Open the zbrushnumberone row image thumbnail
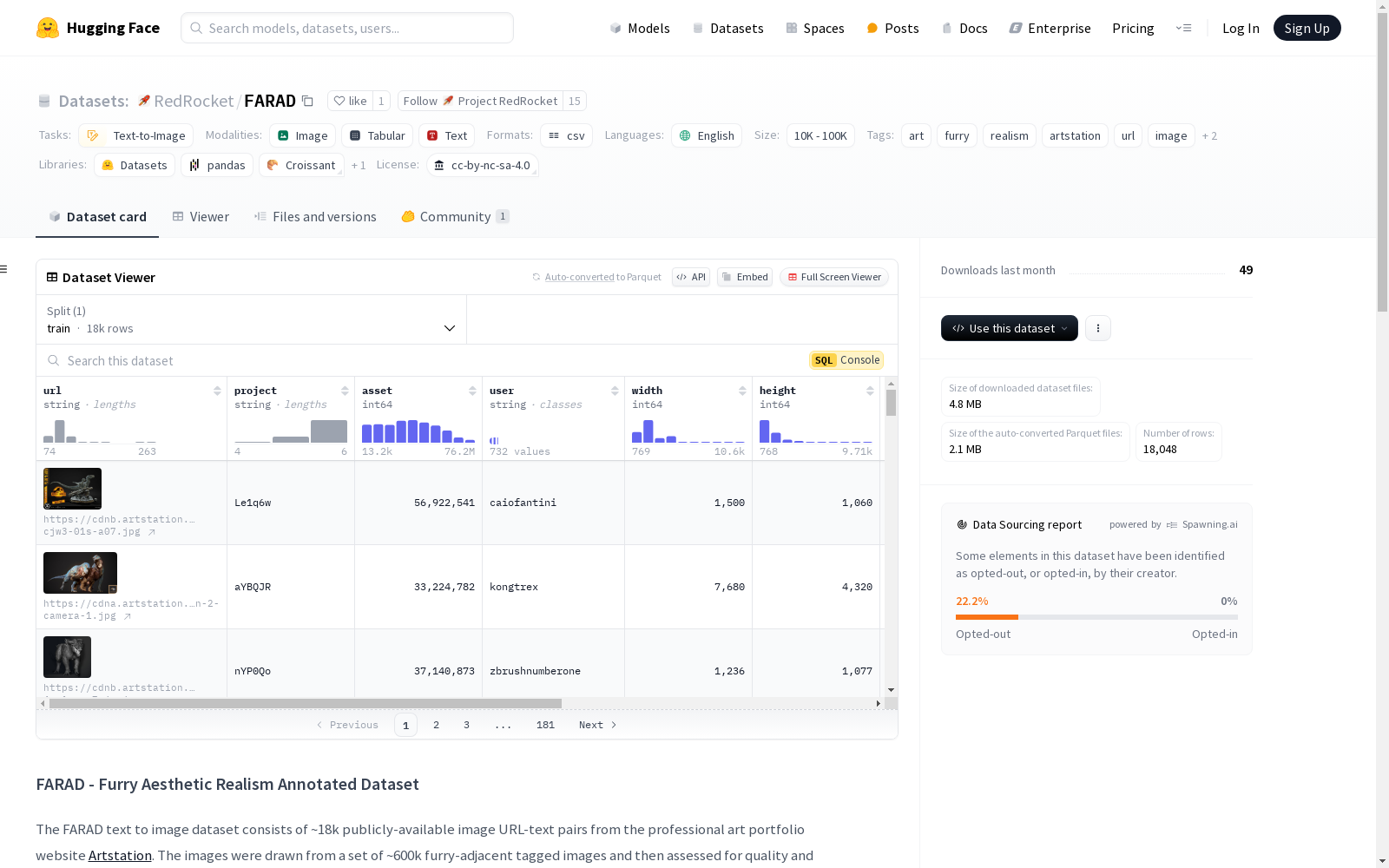The image size is (1389, 868). pos(67,657)
